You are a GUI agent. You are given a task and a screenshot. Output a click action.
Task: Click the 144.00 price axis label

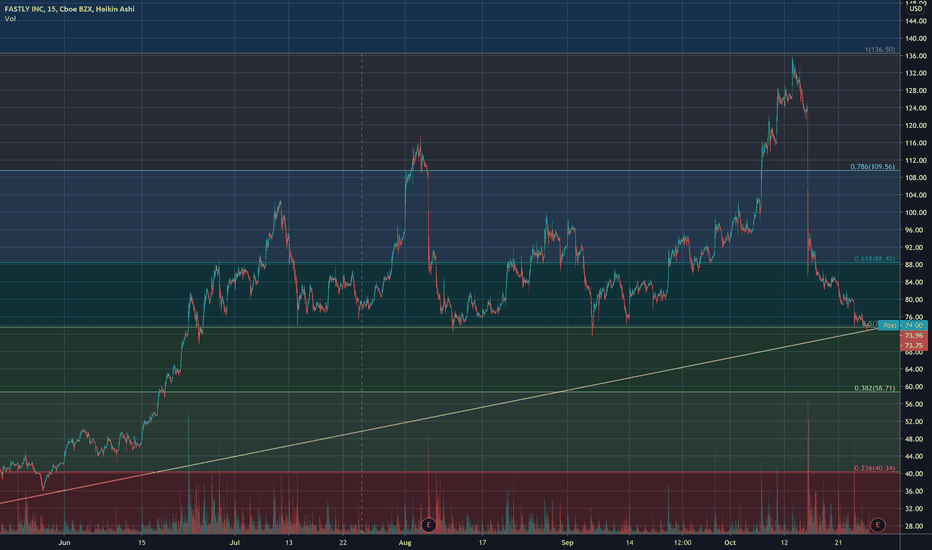point(915,21)
